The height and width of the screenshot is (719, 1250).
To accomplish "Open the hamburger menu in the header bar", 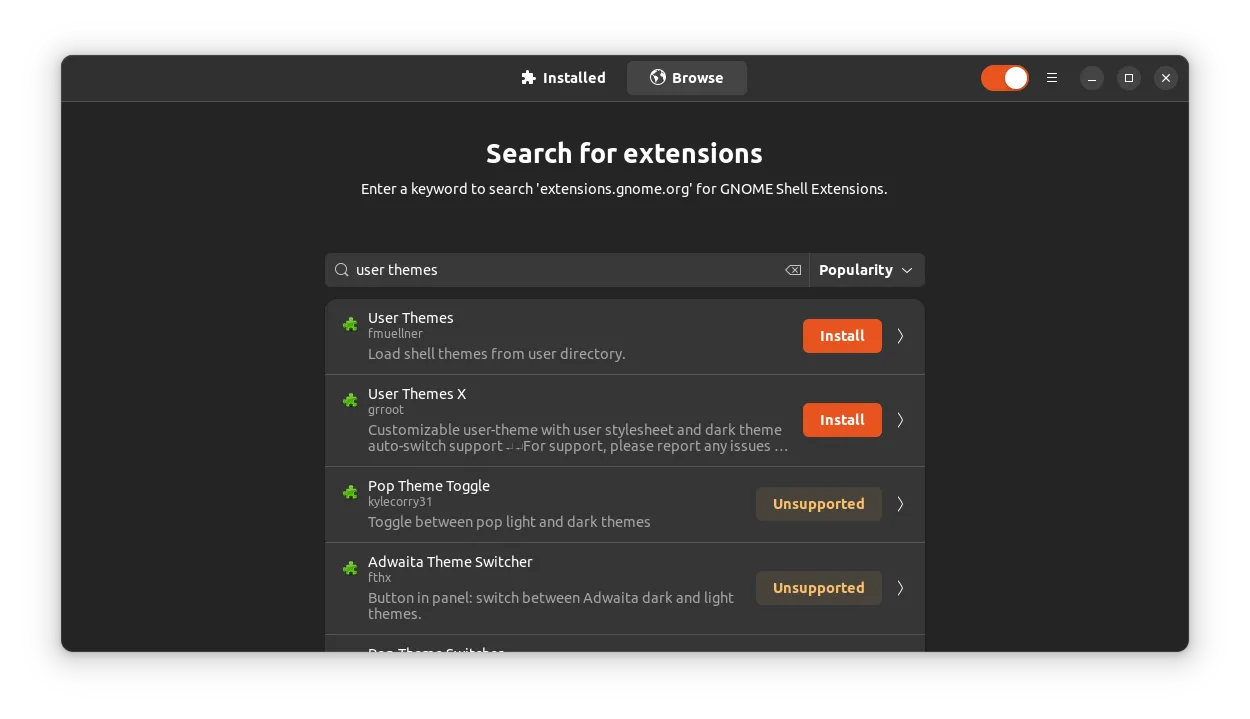I will point(1052,78).
